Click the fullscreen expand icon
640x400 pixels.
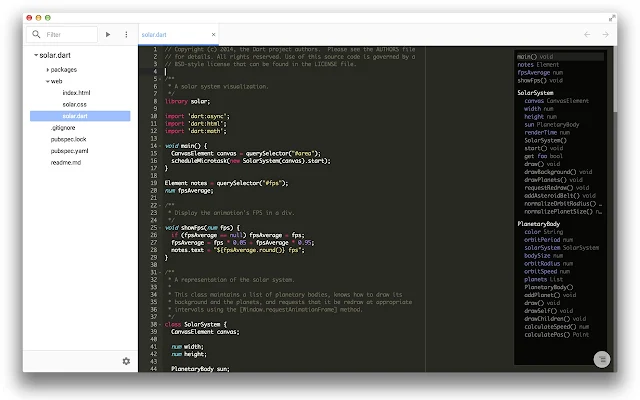pos(612,18)
